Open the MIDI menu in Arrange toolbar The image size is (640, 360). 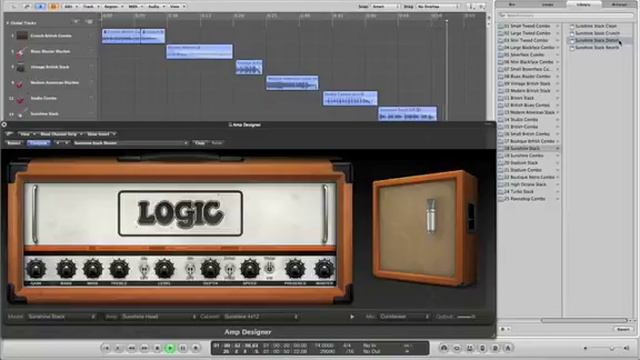135,7
